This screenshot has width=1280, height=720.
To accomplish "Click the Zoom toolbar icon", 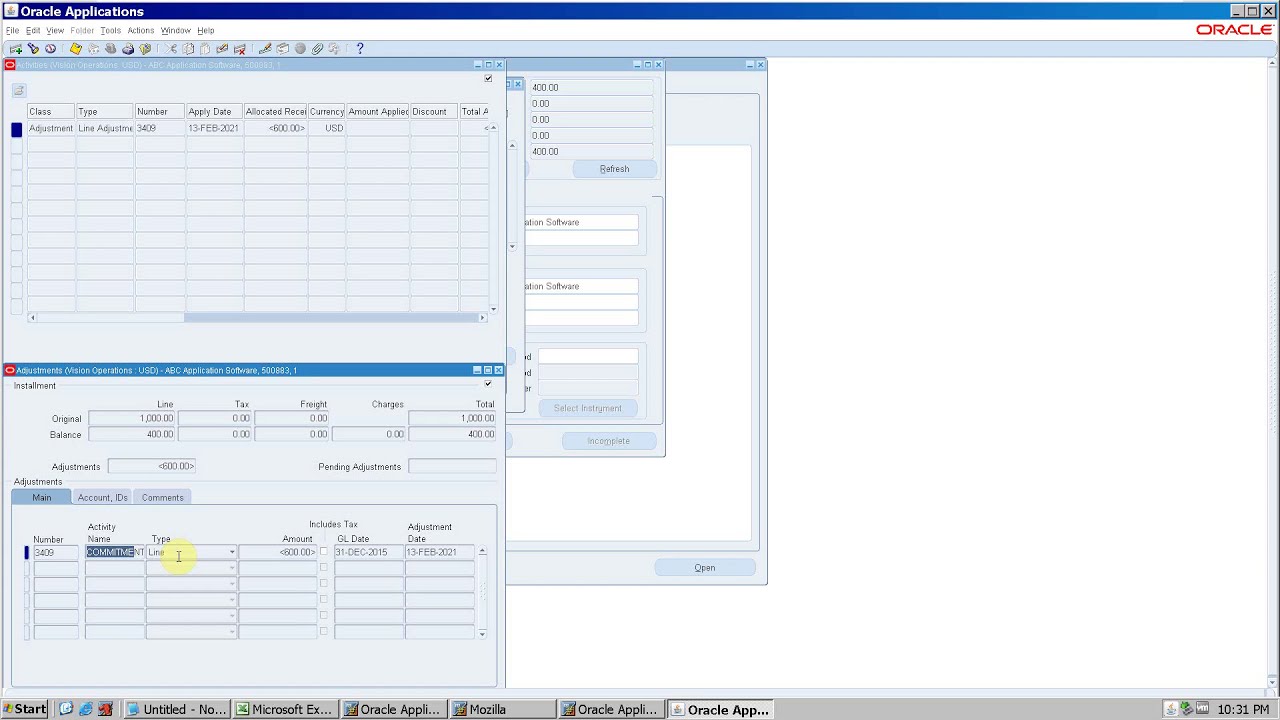I will [282, 48].
